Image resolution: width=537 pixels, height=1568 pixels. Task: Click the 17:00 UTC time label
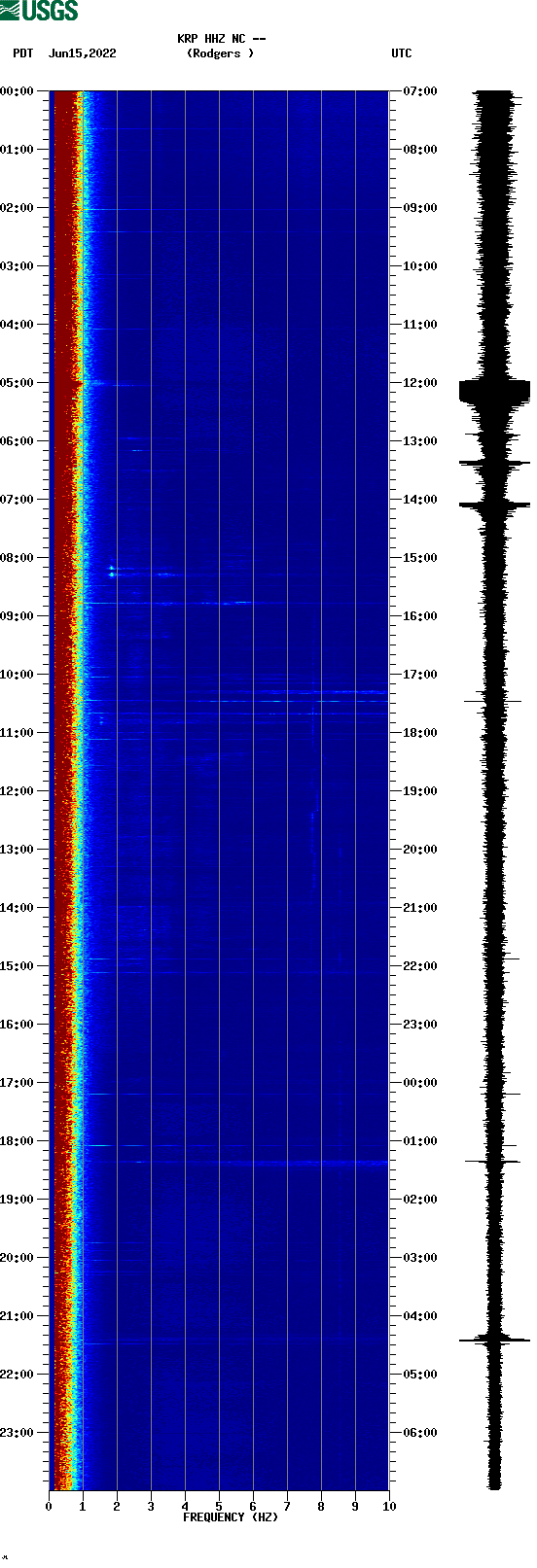(420, 675)
